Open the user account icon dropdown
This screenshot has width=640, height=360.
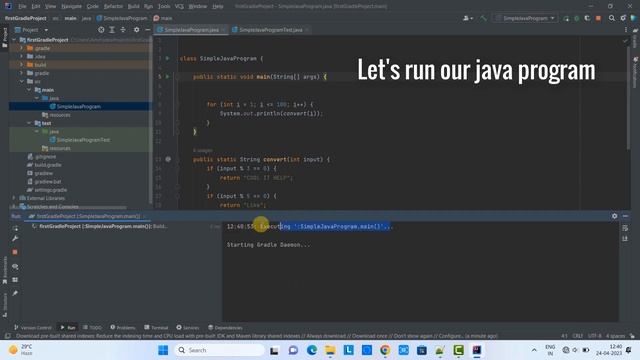(468, 18)
